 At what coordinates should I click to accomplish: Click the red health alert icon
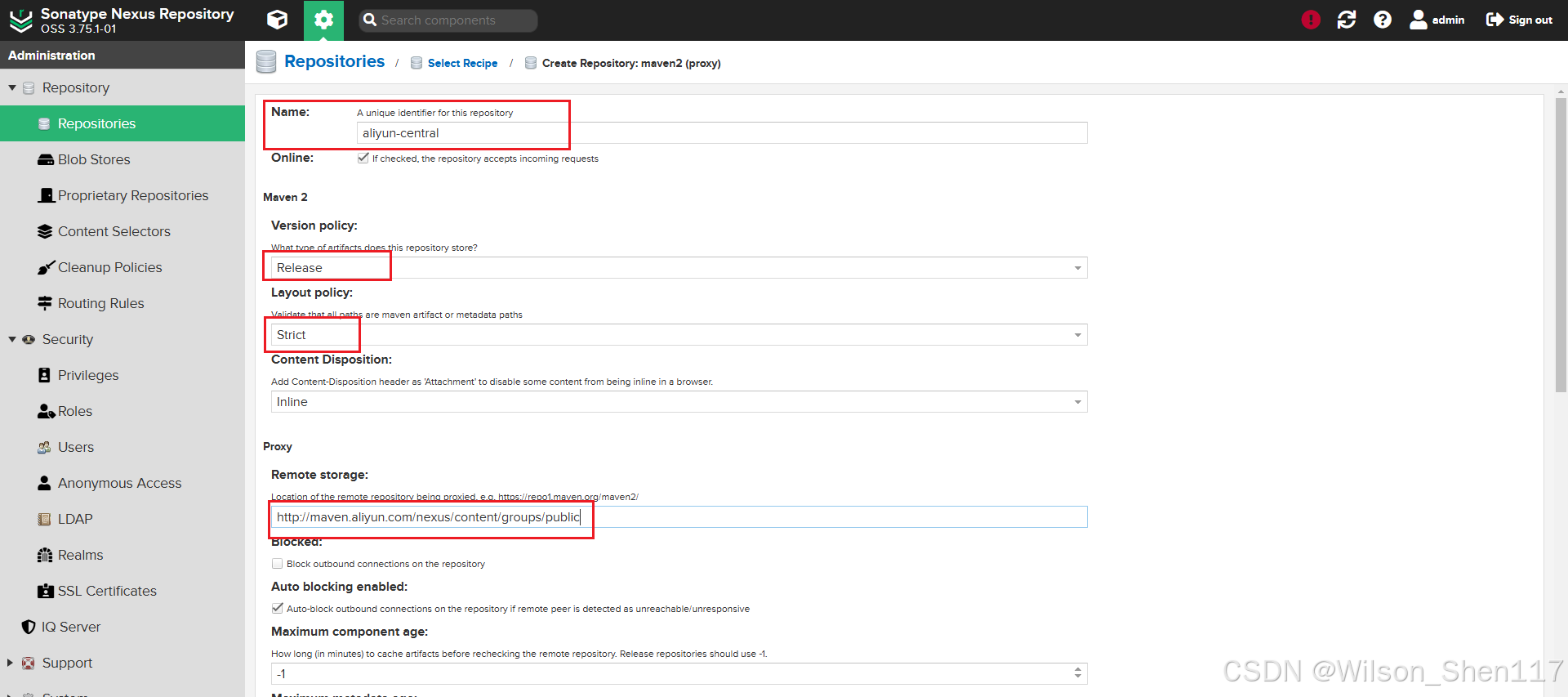coord(1311,20)
